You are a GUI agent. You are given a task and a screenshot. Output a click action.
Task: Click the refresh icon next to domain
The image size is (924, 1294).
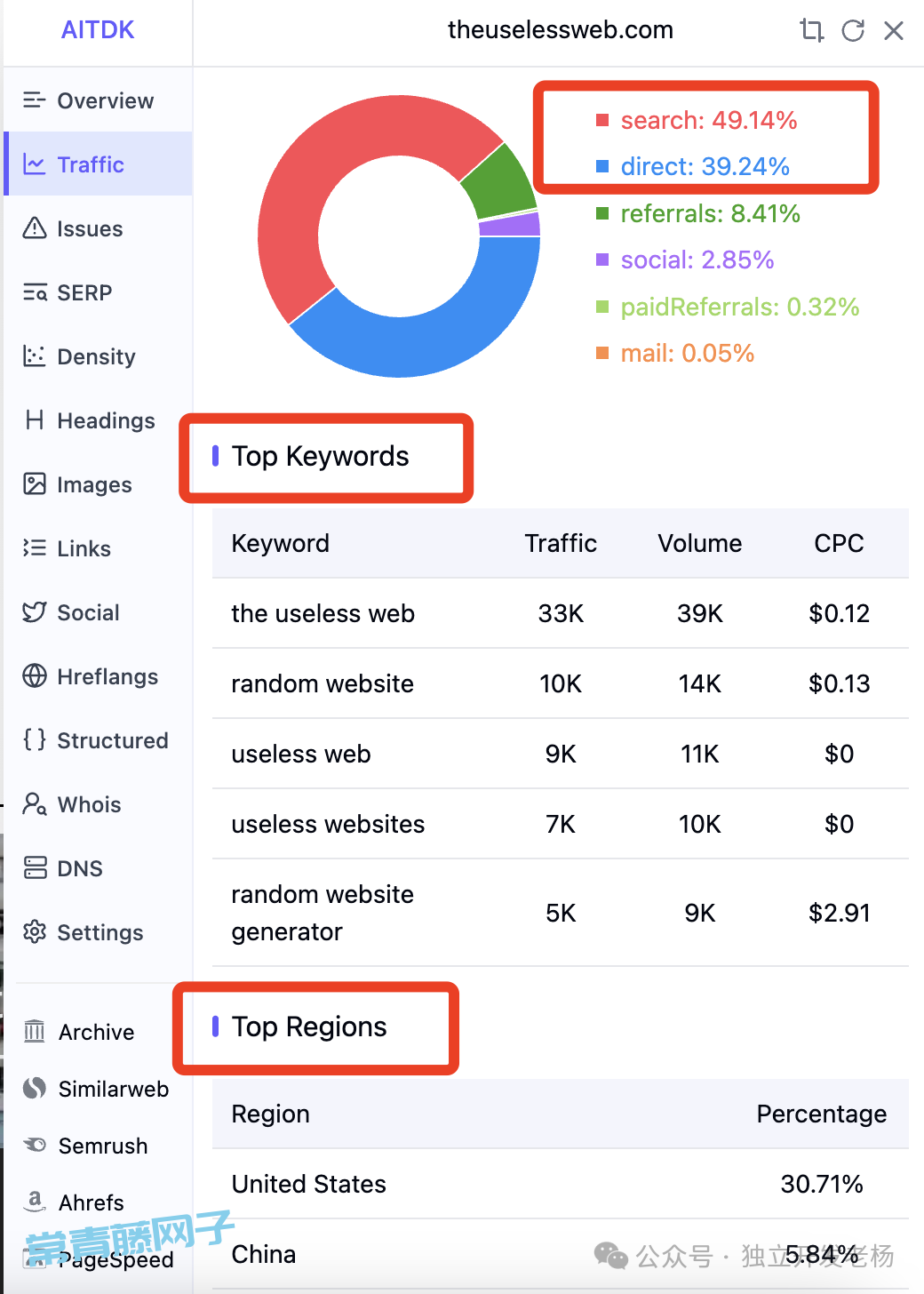[853, 30]
